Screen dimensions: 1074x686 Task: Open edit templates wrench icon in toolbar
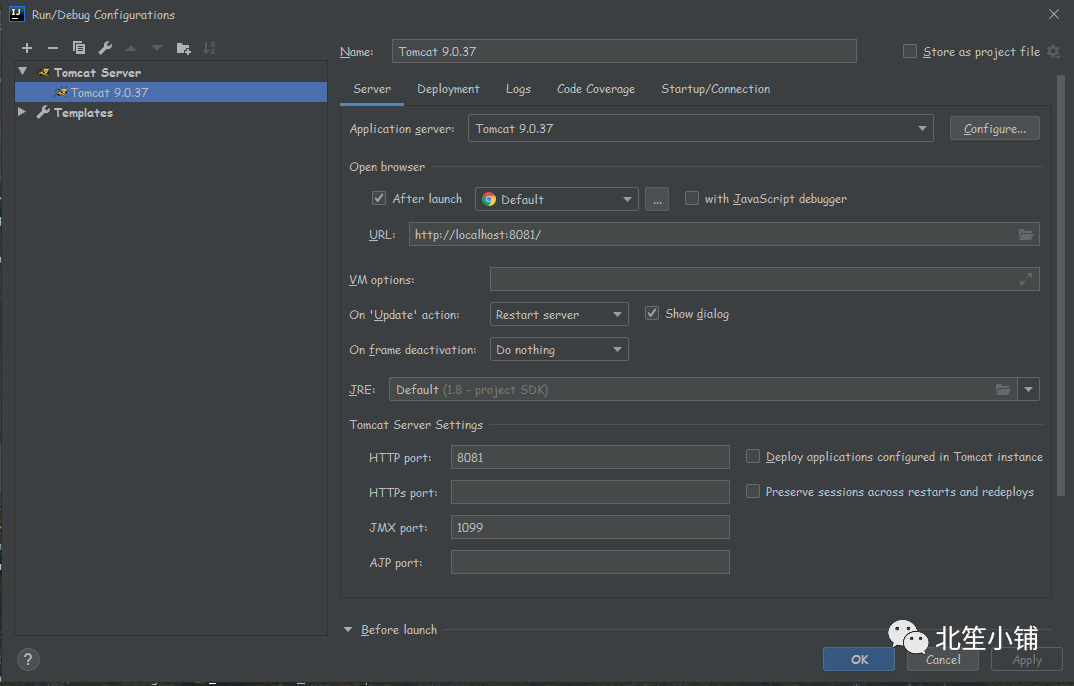tap(105, 48)
